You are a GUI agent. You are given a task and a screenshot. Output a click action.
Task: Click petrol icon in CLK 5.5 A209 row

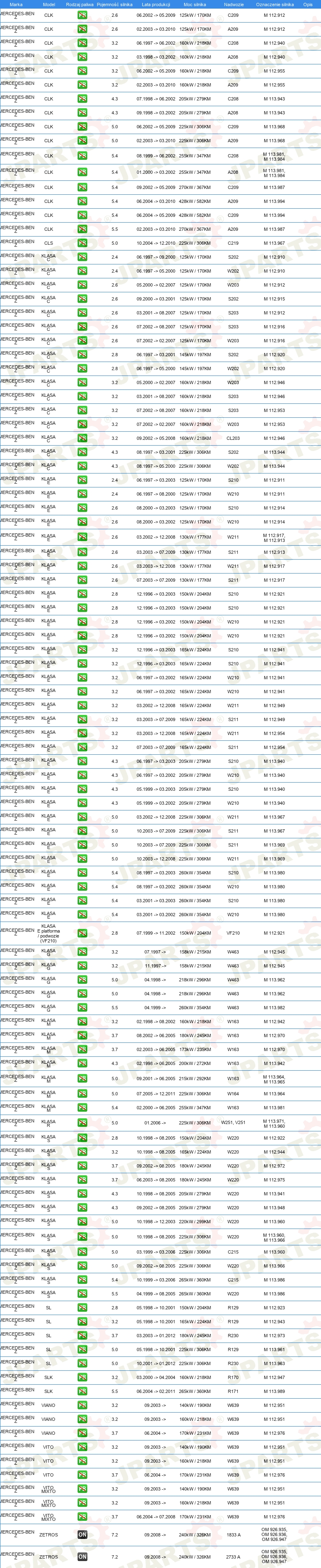click(82, 230)
